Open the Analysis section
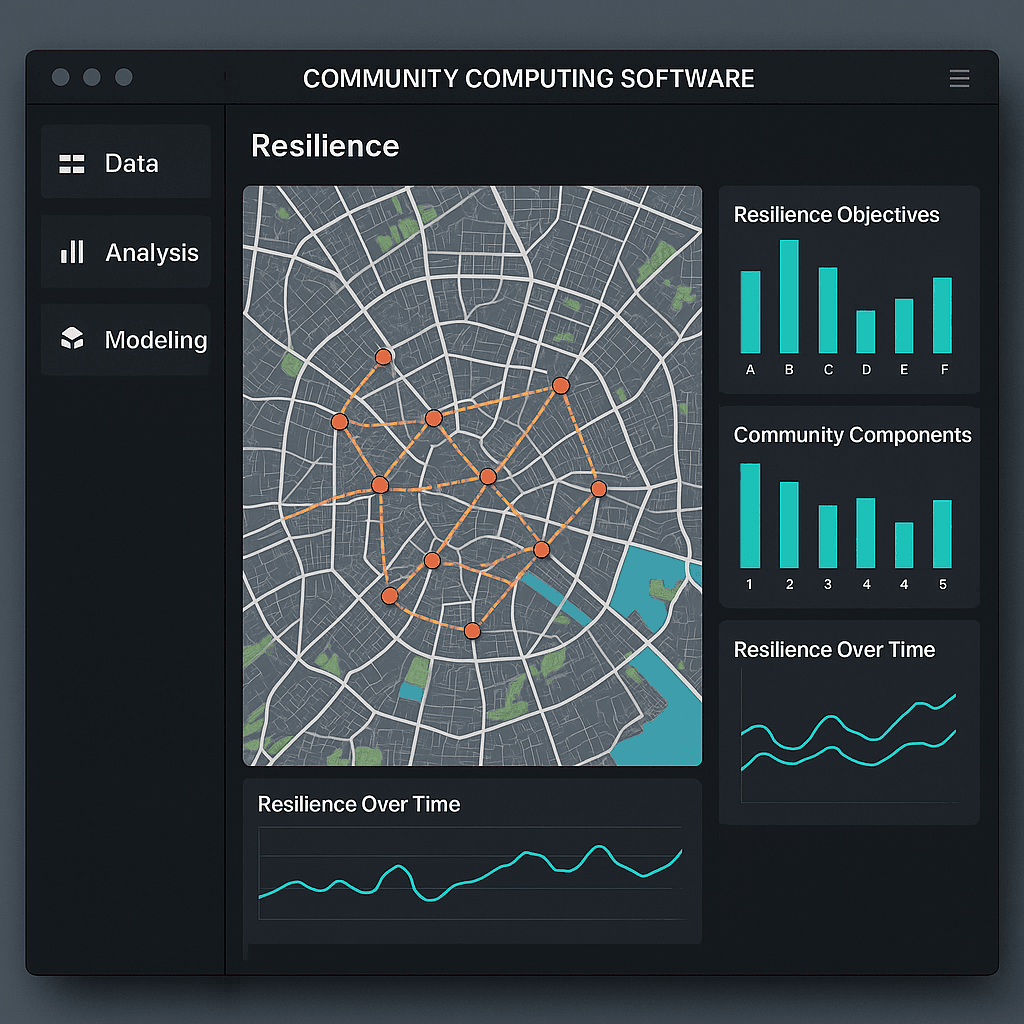The image size is (1024, 1024). [151, 252]
